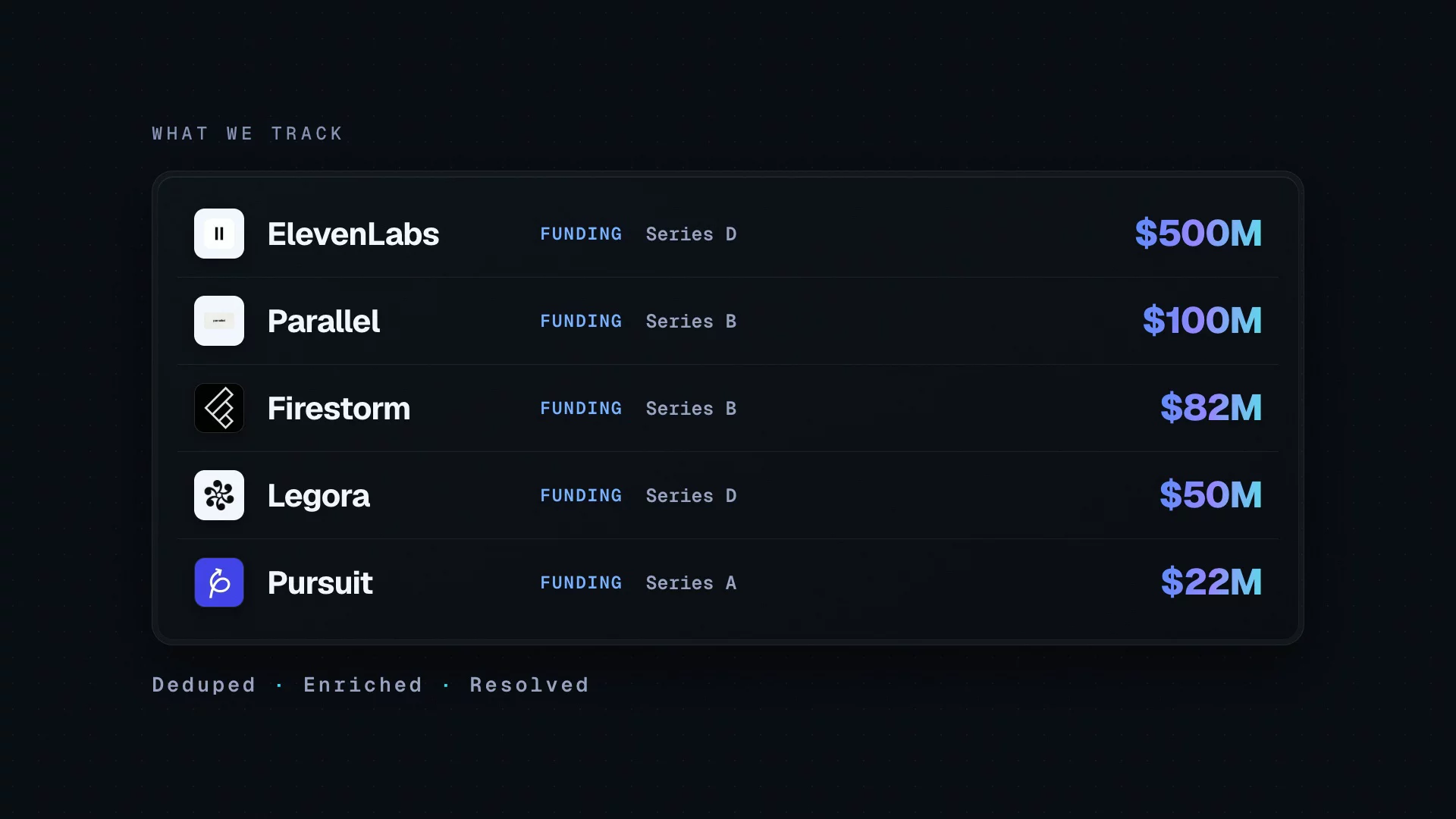The height and width of the screenshot is (819, 1456).
Task: Click the ElevenLabs logo icon
Action: coord(219,234)
